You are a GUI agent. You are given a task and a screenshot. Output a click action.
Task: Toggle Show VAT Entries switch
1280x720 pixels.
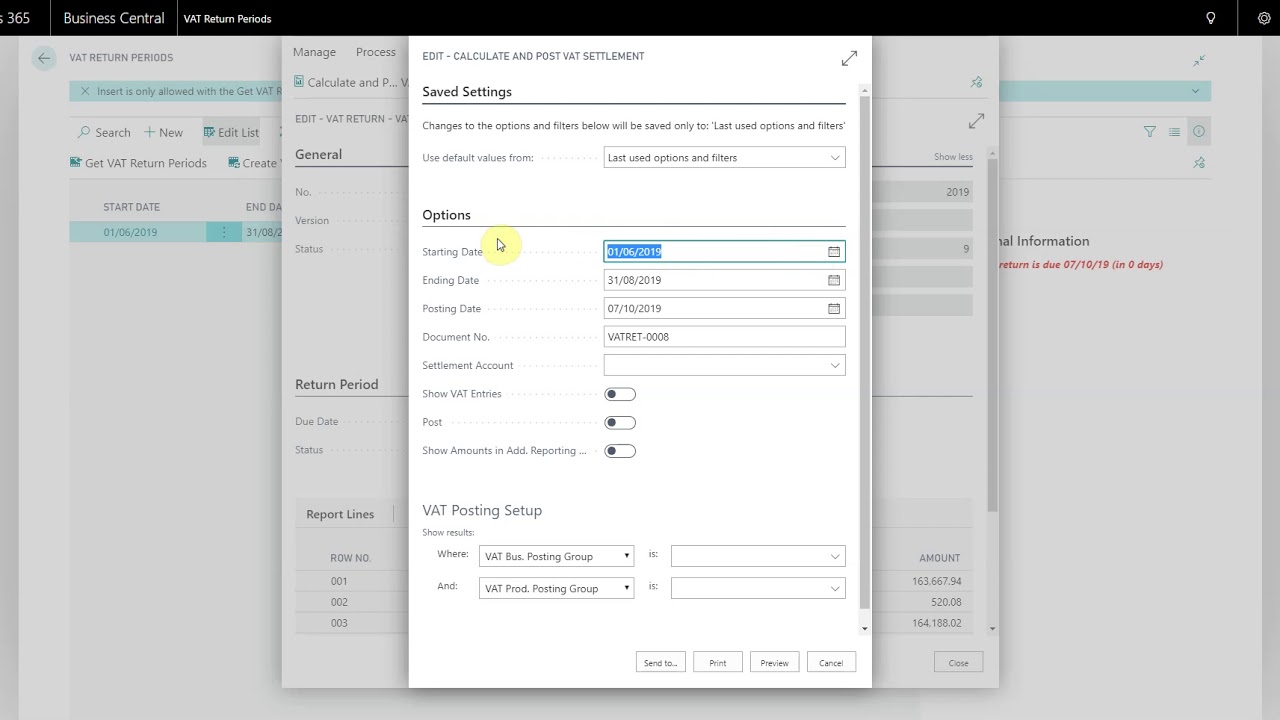point(620,394)
